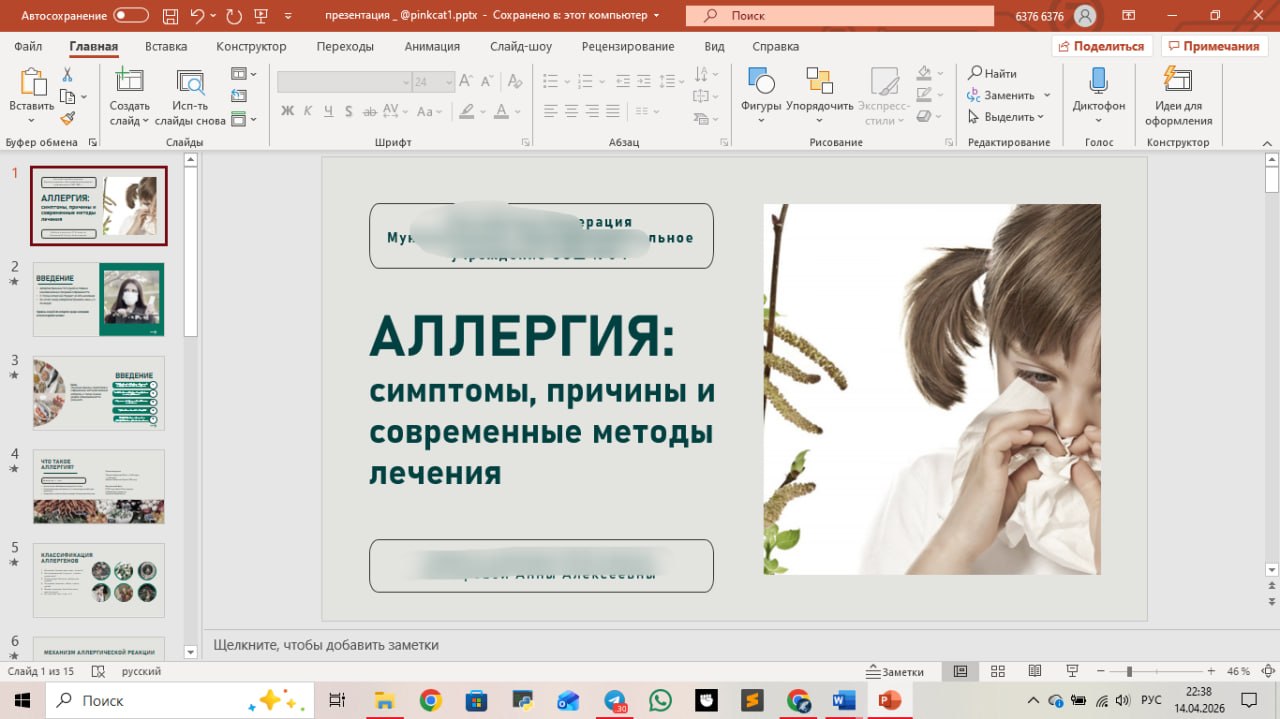Select slide 4 thumbnail ЧТО ТАКОЕ АЛЛЕРГИЯ
Viewport: 1280px width, 719px height.
coord(99,487)
